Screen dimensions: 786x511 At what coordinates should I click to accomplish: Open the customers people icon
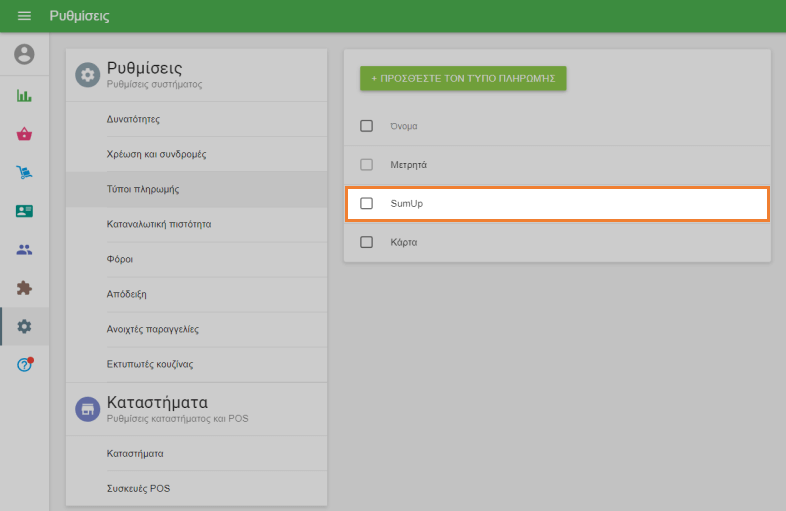(24, 249)
